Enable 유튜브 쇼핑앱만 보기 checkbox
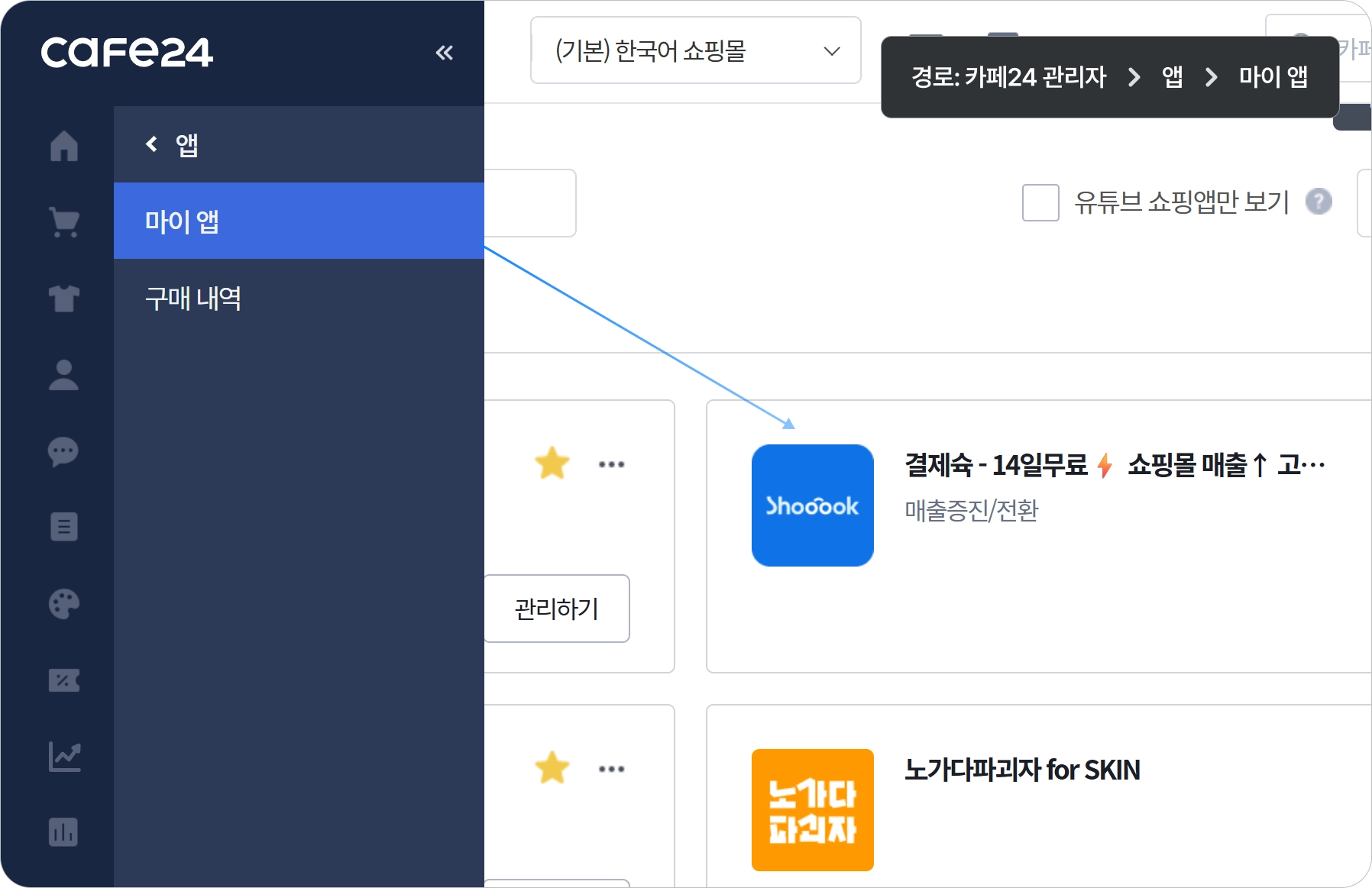This screenshot has width=1372, height=888. click(1040, 202)
